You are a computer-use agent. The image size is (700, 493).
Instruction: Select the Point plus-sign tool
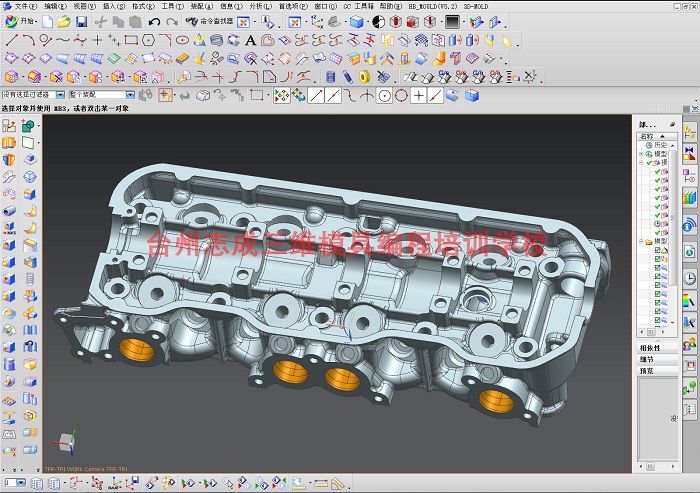click(x=97, y=40)
